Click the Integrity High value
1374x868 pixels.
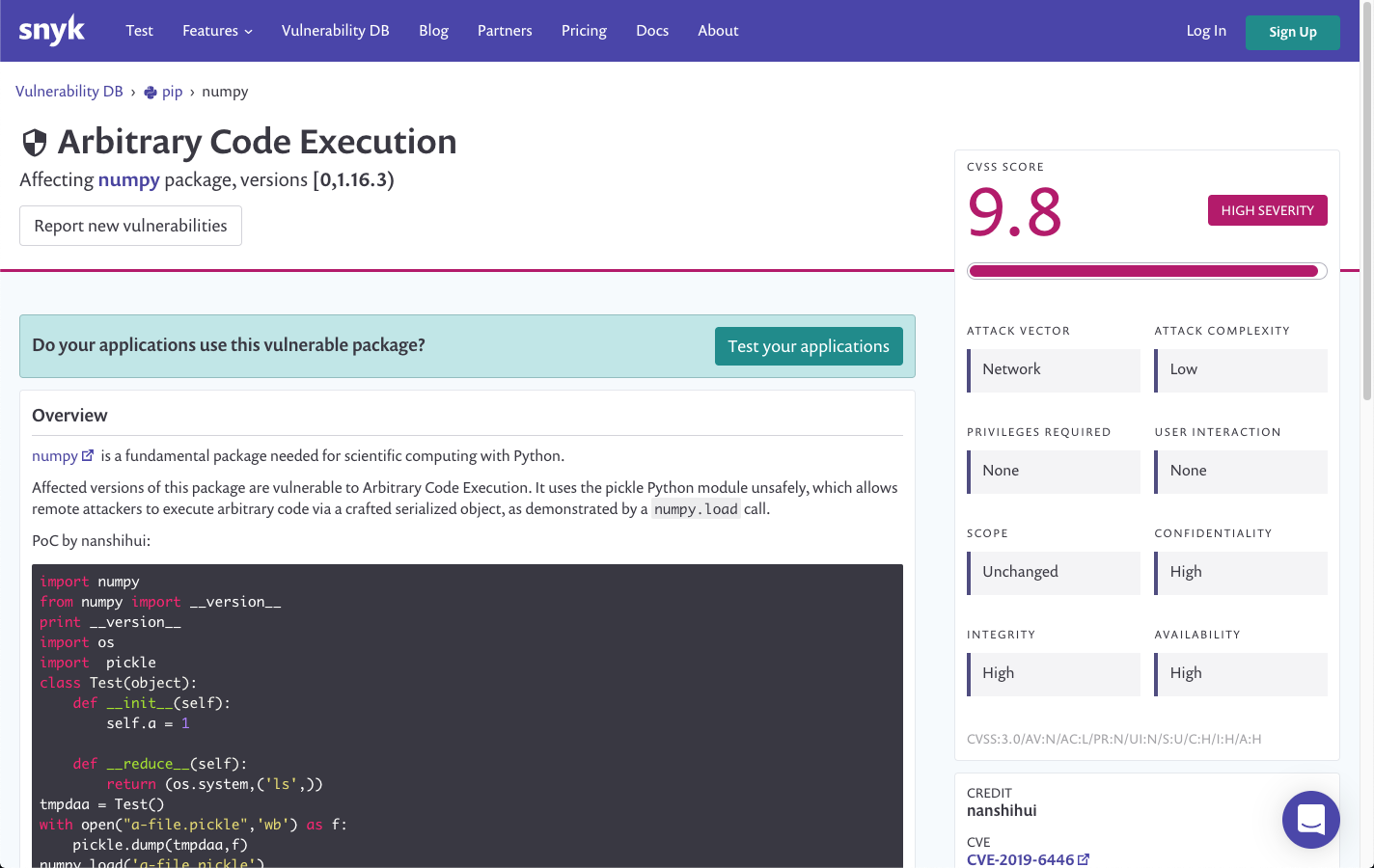click(x=1054, y=674)
